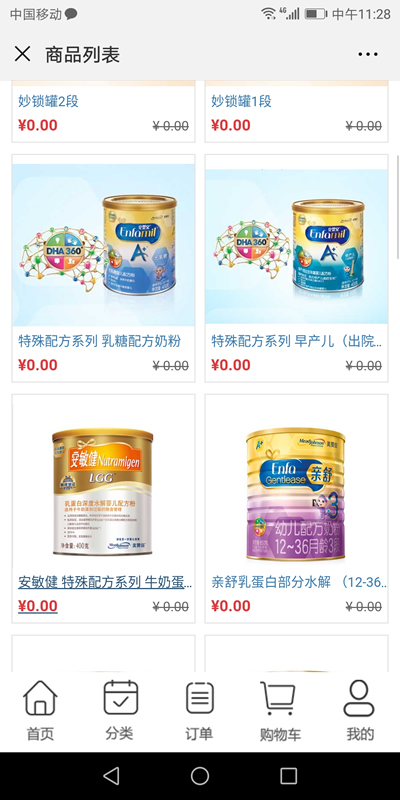Open 安敏健 特殊配方系列 牛奶蛋 product link
Screen dimensions: 400x800
105,582
